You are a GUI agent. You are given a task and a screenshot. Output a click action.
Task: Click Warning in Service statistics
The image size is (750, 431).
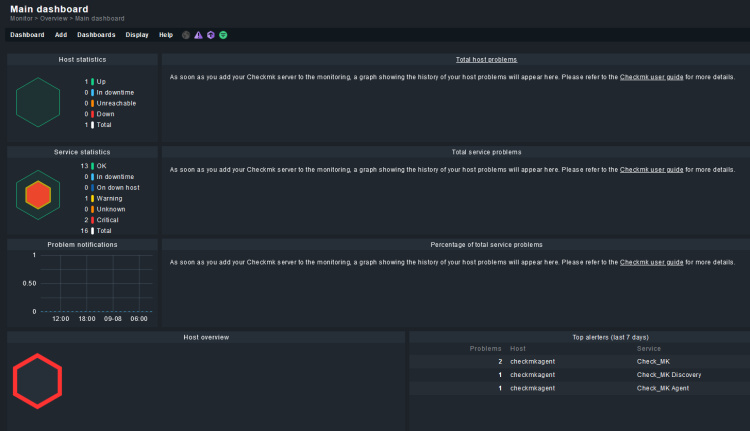tap(109, 199)
